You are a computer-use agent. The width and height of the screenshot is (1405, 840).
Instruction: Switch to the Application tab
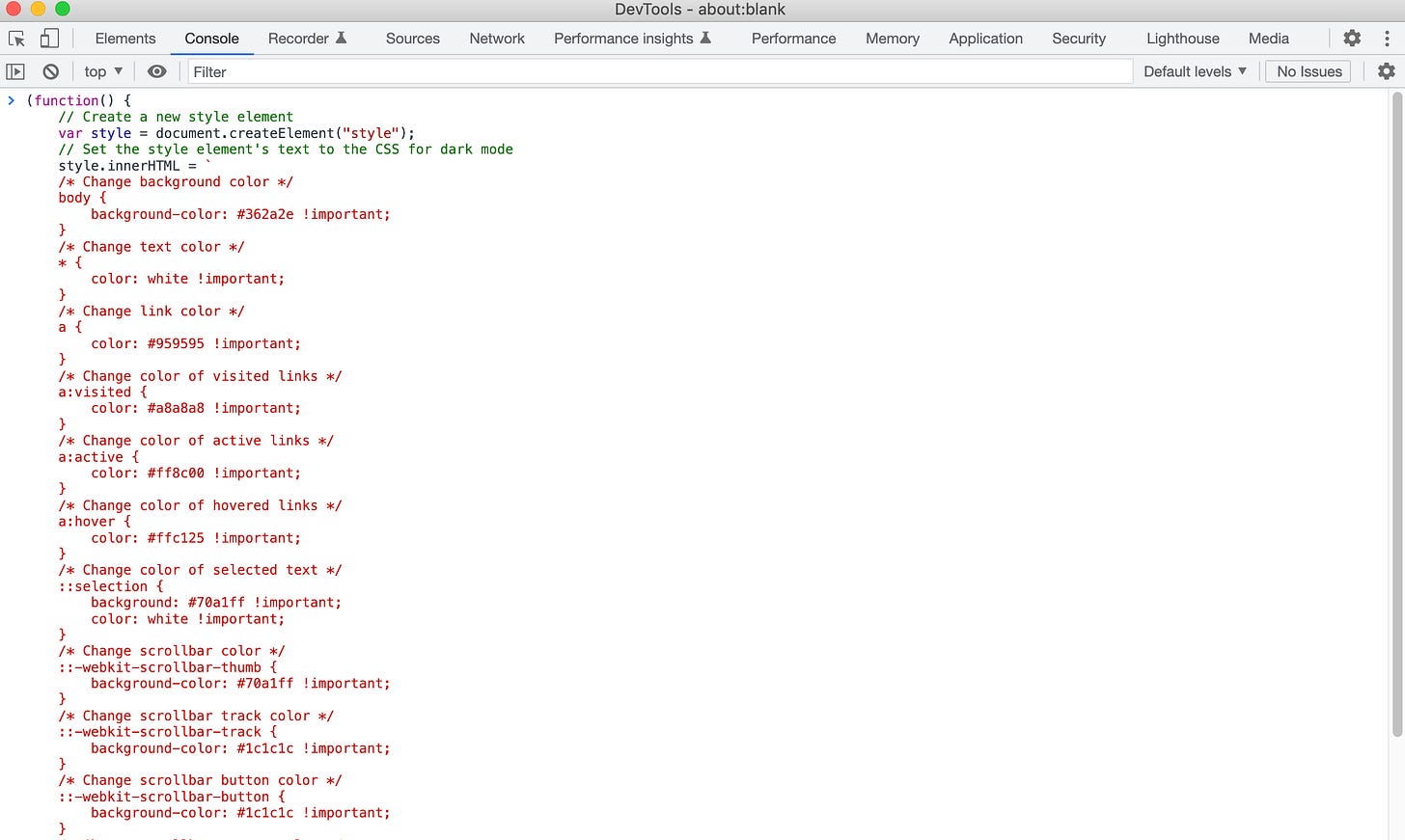[x=985, y=39]
